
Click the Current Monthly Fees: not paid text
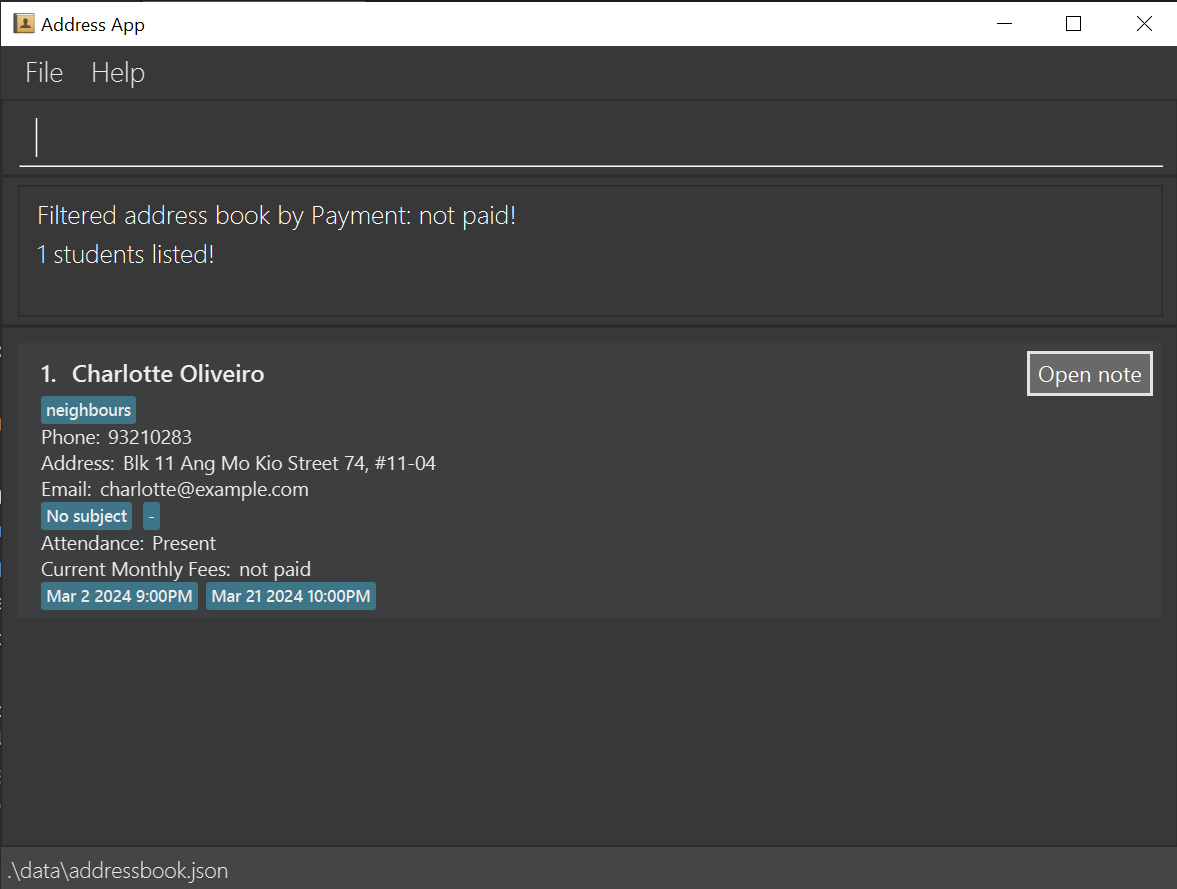[176, 569]
